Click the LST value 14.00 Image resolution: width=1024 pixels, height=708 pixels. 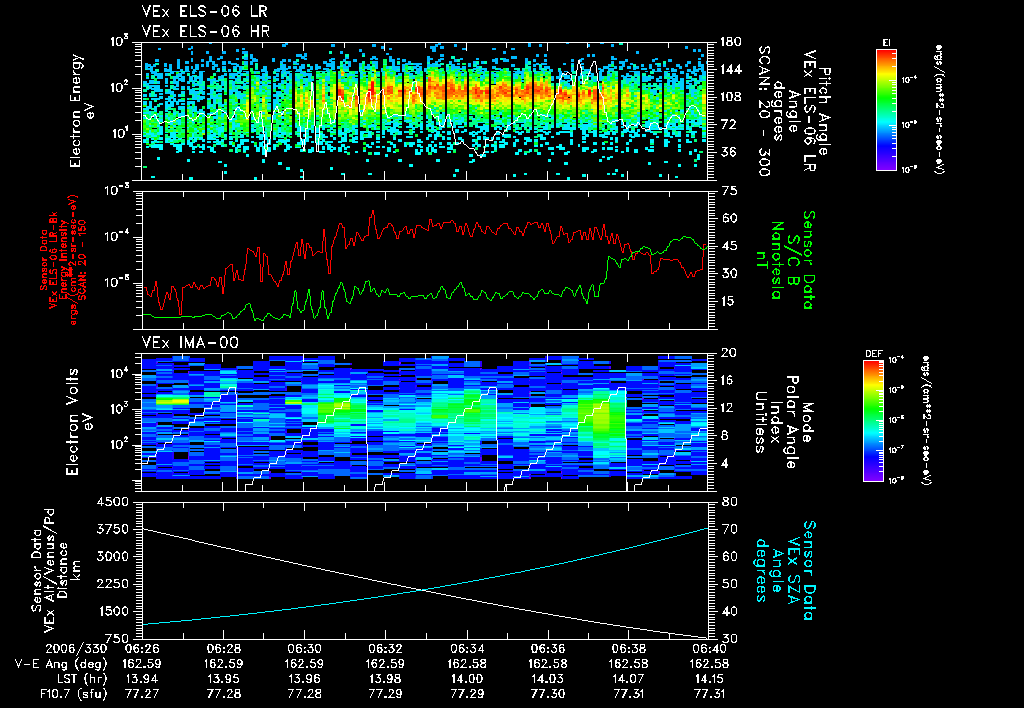coord(466,679)
